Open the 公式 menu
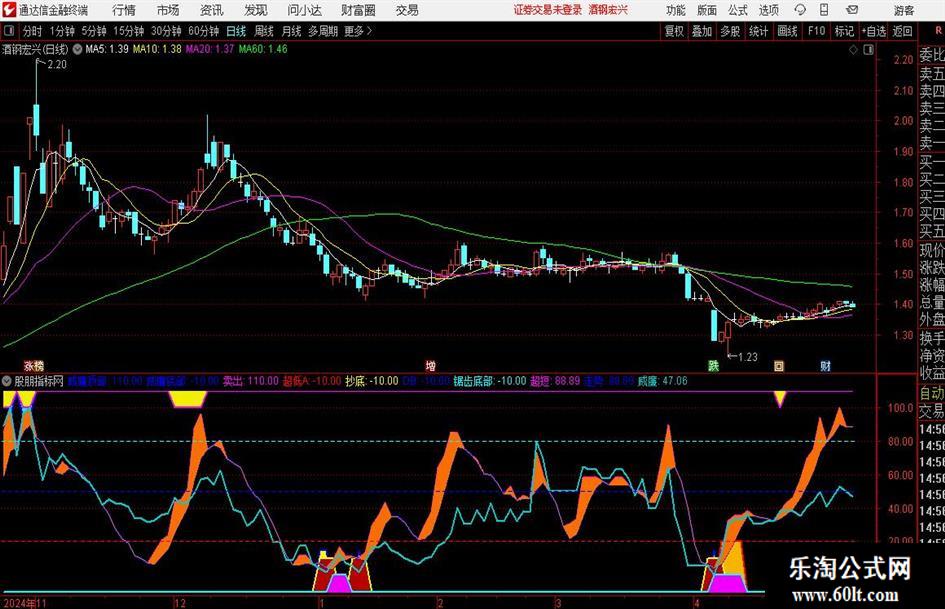The height and width of the screenshot is (609, 945). [x=738, y=10]
